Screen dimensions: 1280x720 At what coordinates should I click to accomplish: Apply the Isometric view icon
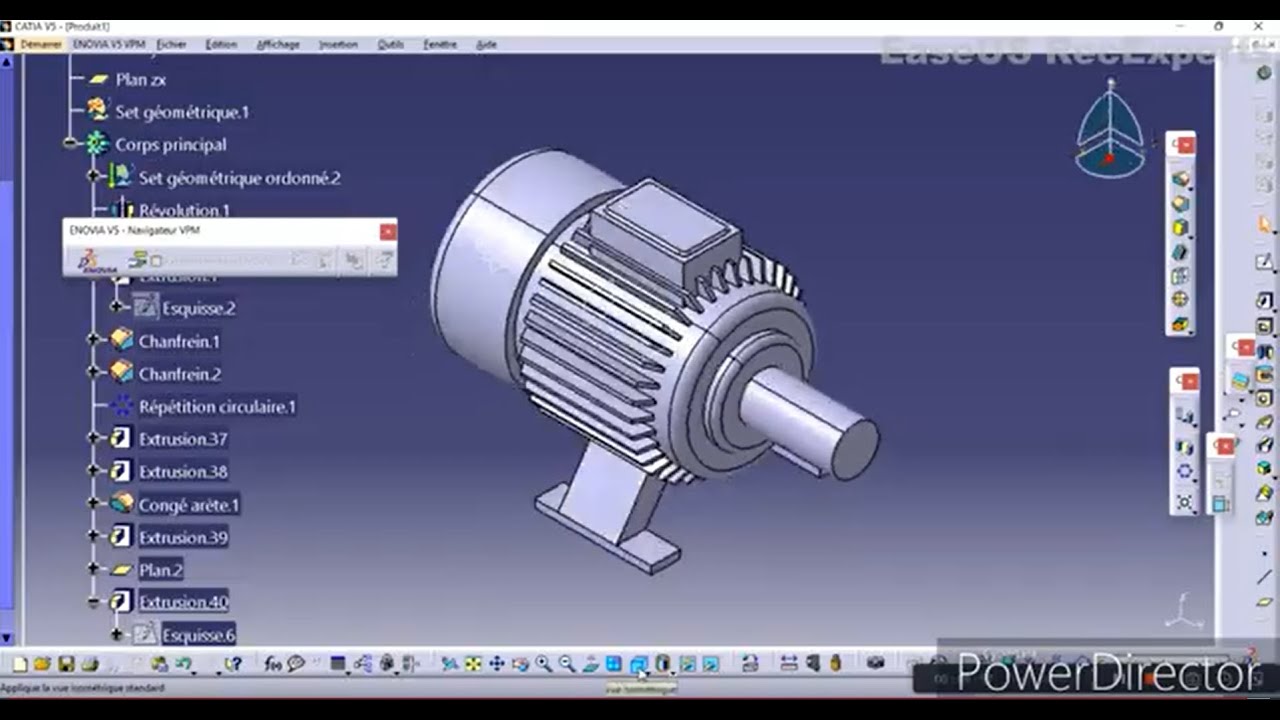[639, 663]
